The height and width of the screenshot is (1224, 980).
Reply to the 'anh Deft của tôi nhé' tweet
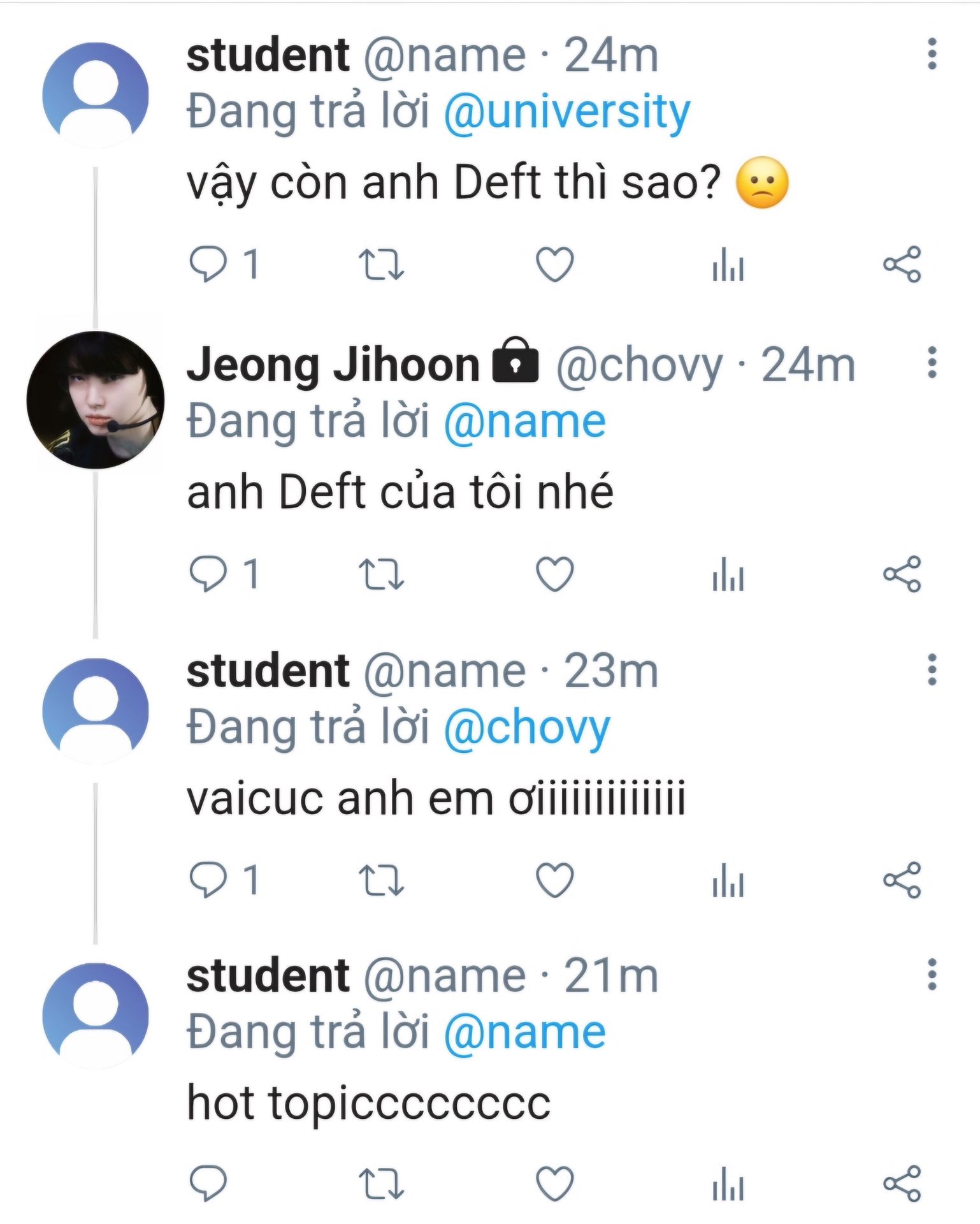pyautogui.click(x=208, y=574)
